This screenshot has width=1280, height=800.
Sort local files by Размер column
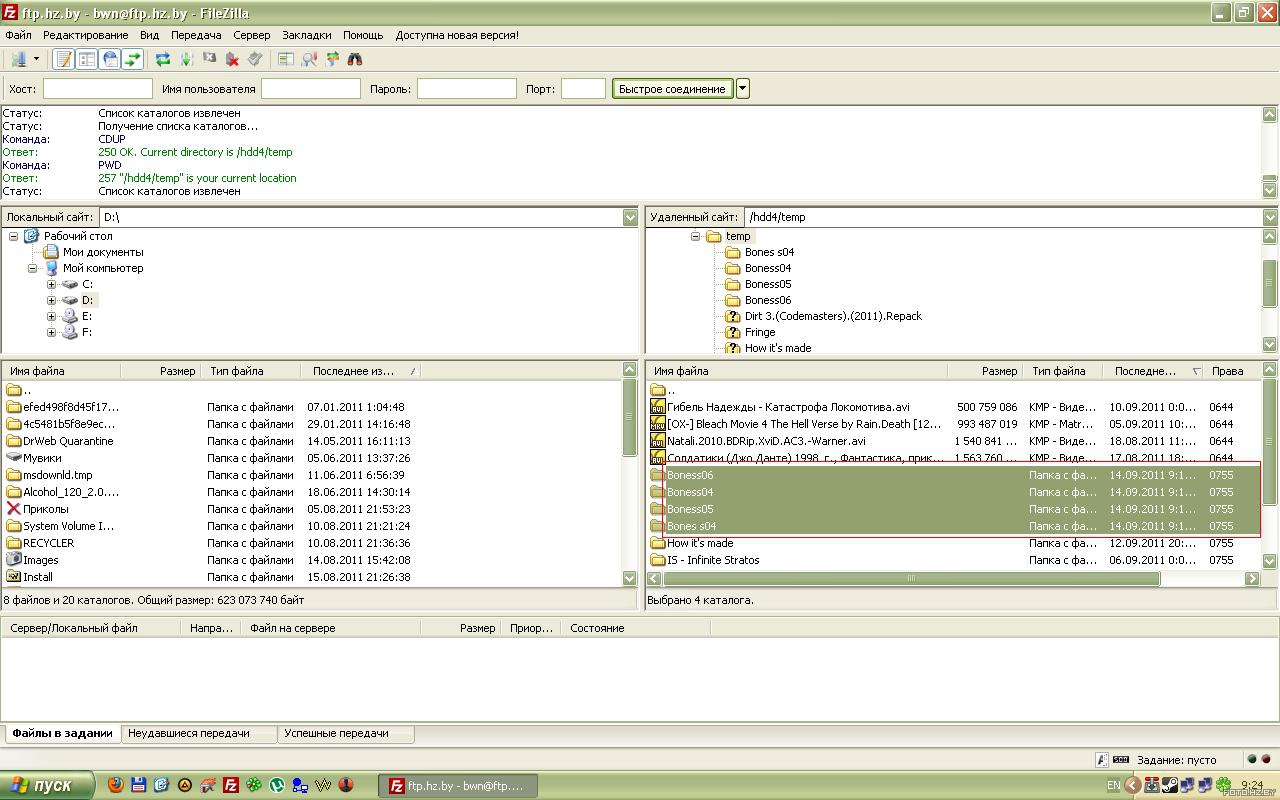[160, 371]
